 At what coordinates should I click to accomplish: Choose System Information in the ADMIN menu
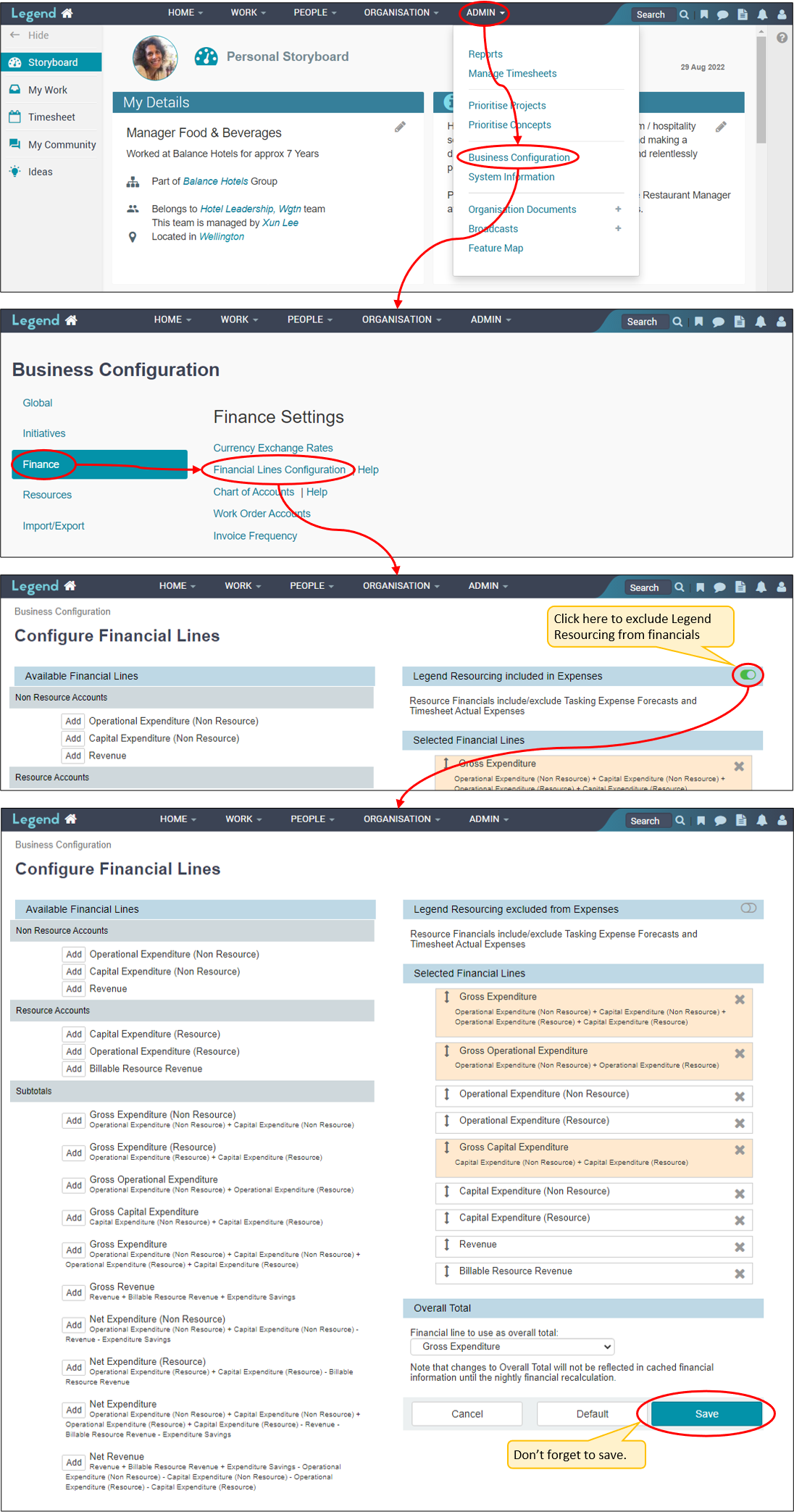pos(511,177)
